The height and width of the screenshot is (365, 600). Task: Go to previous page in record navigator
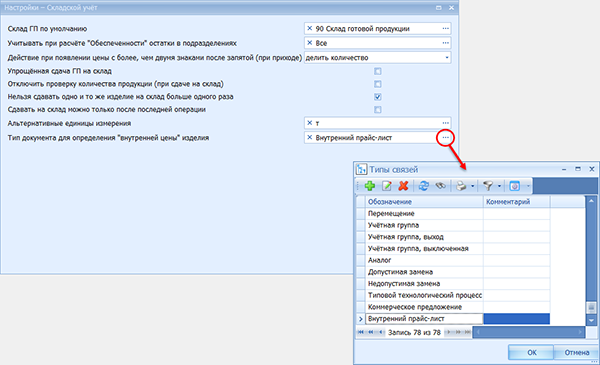(371, 332)
